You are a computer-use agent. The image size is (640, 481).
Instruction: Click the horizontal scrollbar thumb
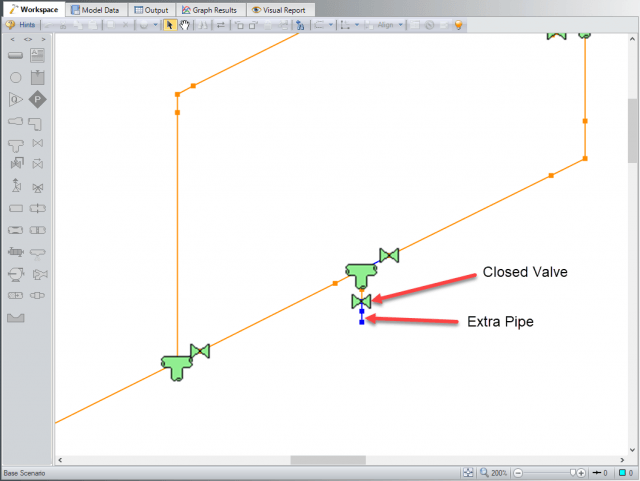(328, 460)
